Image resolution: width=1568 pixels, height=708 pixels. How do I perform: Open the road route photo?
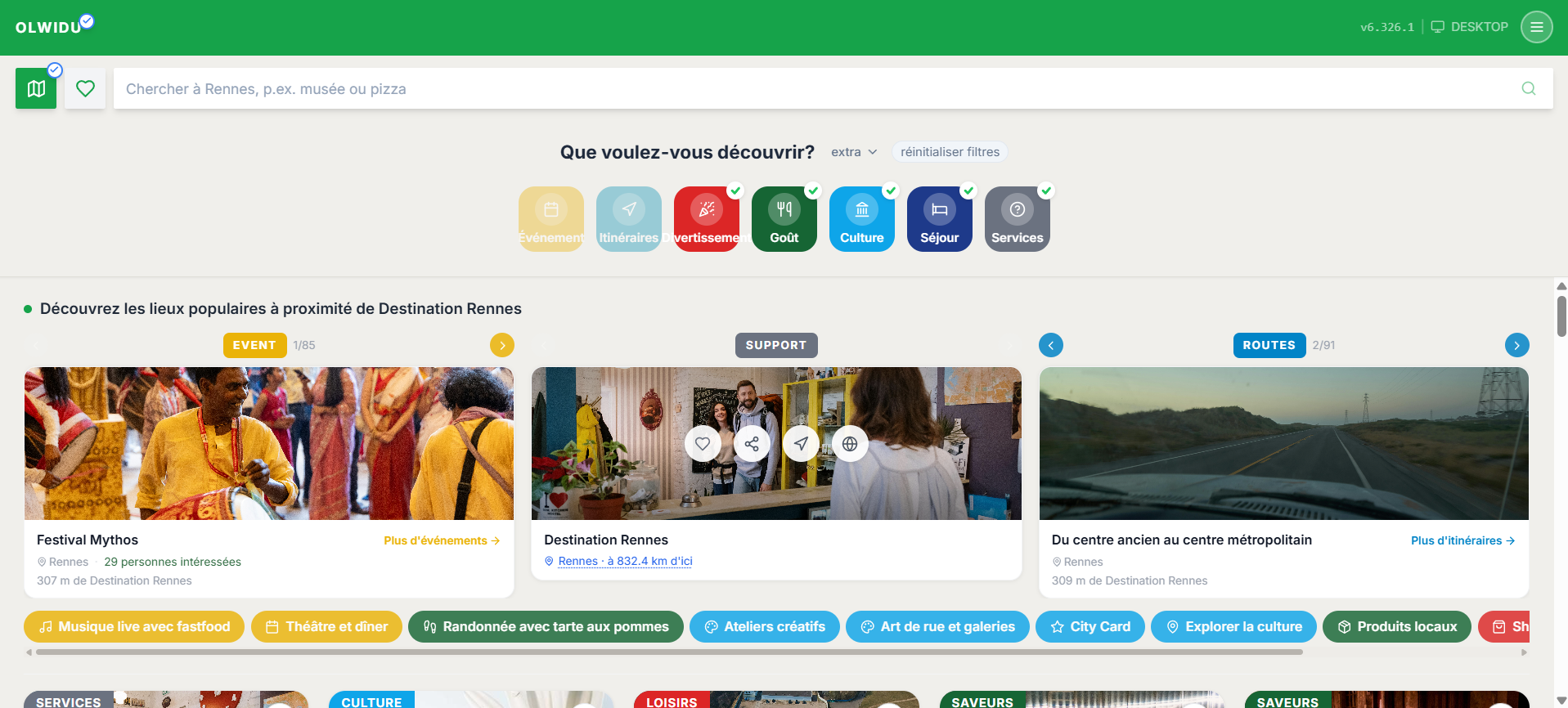coord(1283,443)
